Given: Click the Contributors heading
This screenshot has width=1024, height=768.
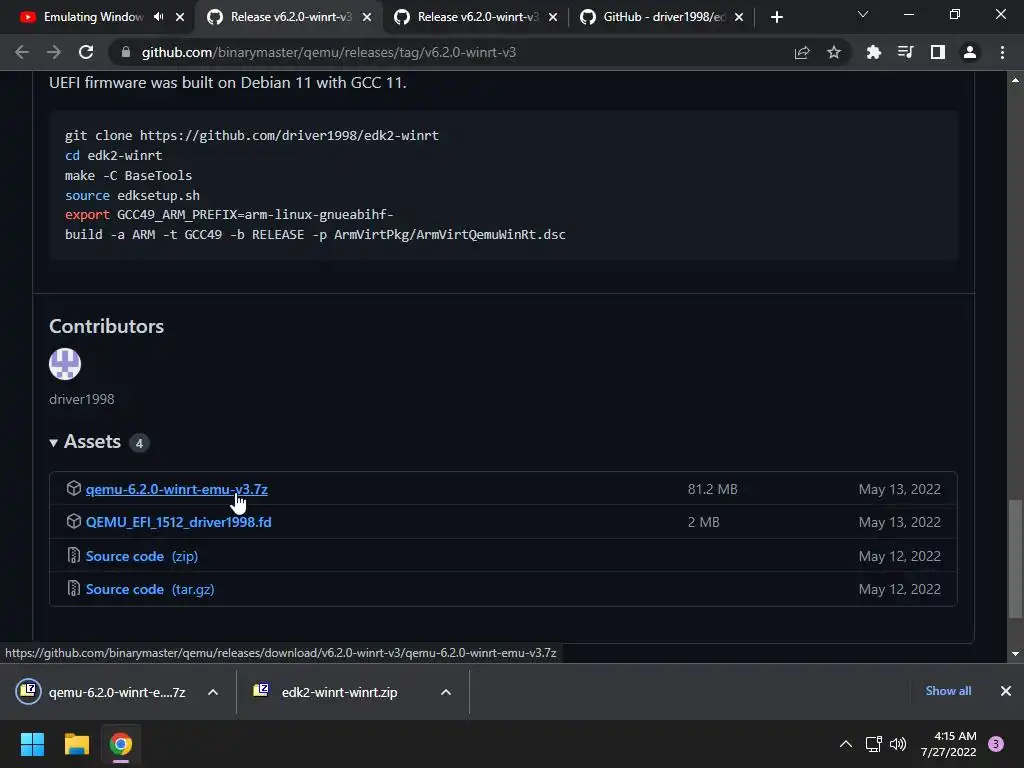Looking at the screenshot, I should 106,327.
